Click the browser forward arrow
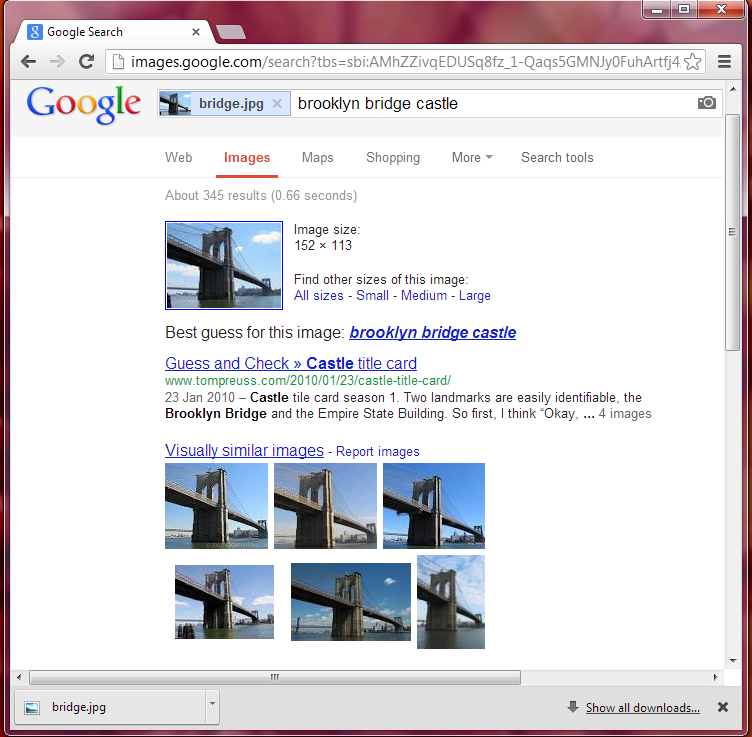 point(58,61)
